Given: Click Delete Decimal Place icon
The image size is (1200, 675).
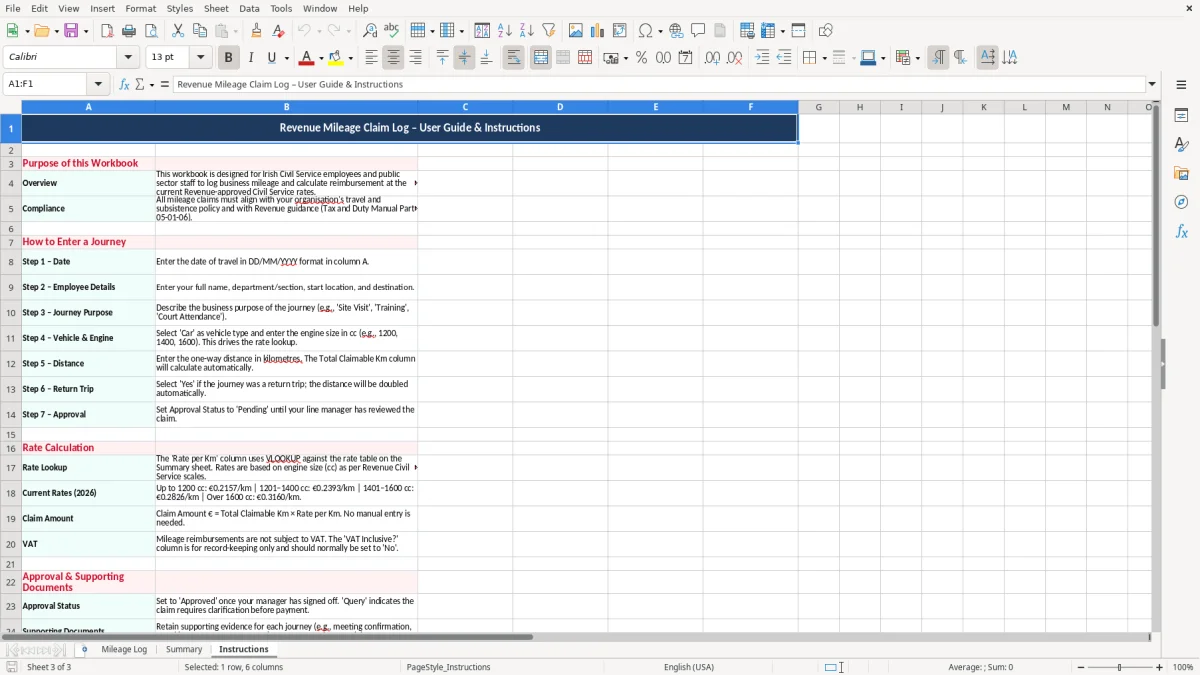Looking at the screenshot, I should click(x=734, y=58).
